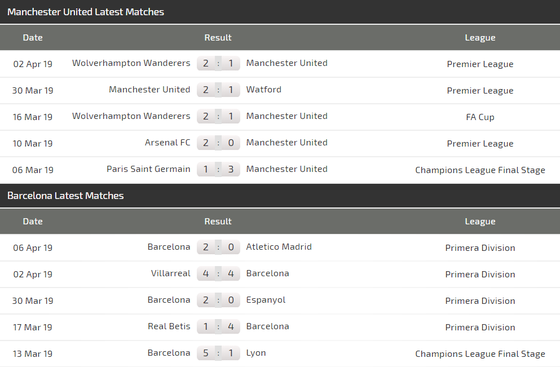The height and width of the screenshot is (367, 560).
Task: Click the 2:1 score for Manchester United vs Watford
Action: coord(218,90)
